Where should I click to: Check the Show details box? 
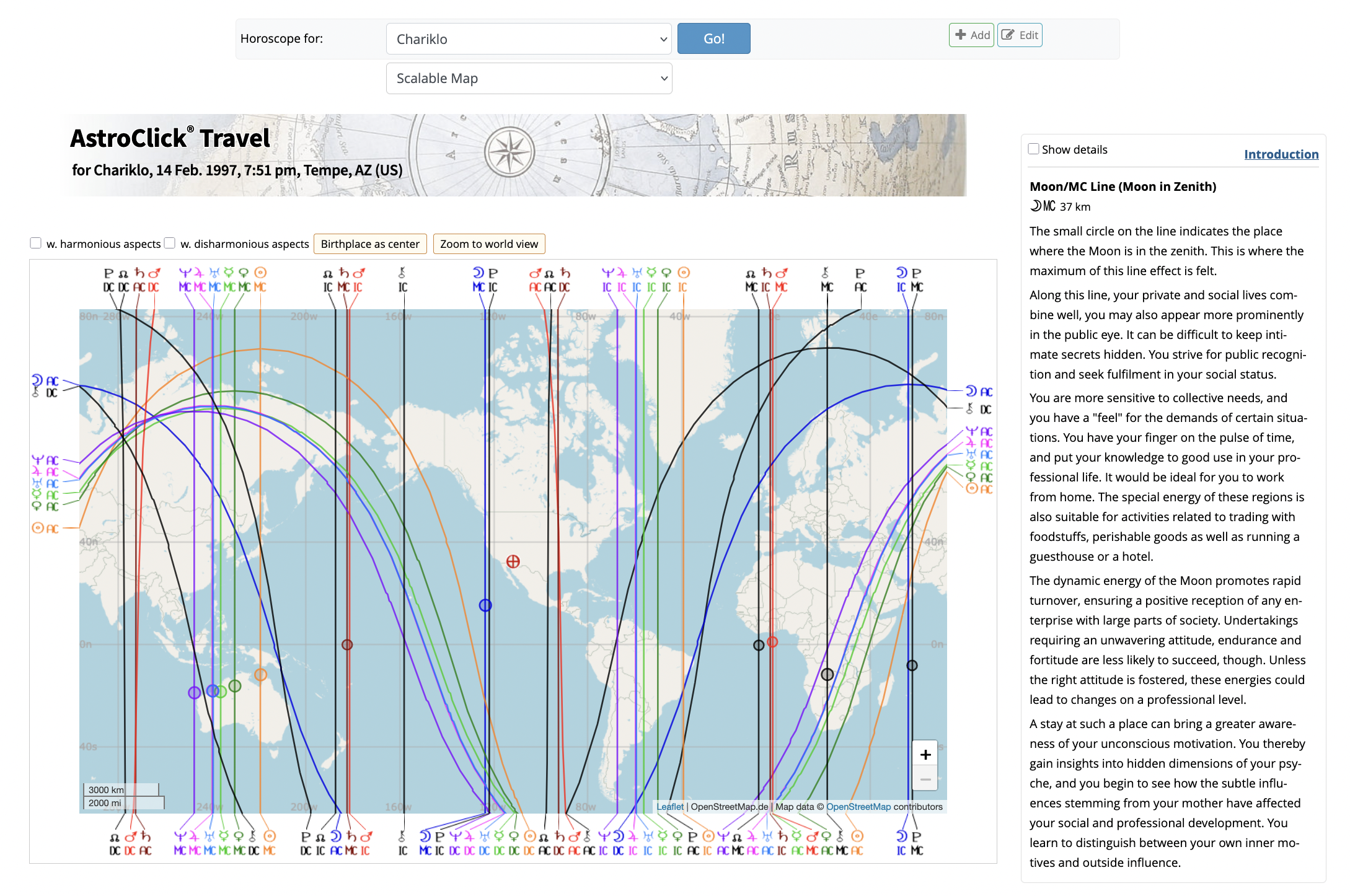pyautogui.click(x=1033, y=149)
